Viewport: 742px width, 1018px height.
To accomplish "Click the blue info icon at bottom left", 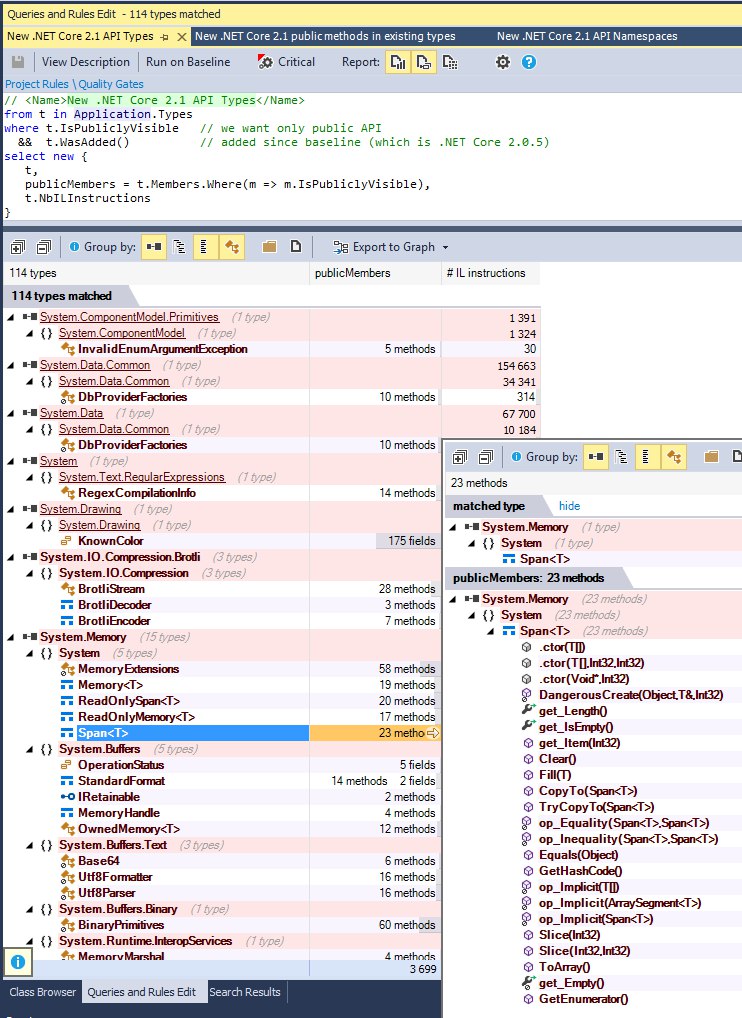I will [x=17, y=962].
